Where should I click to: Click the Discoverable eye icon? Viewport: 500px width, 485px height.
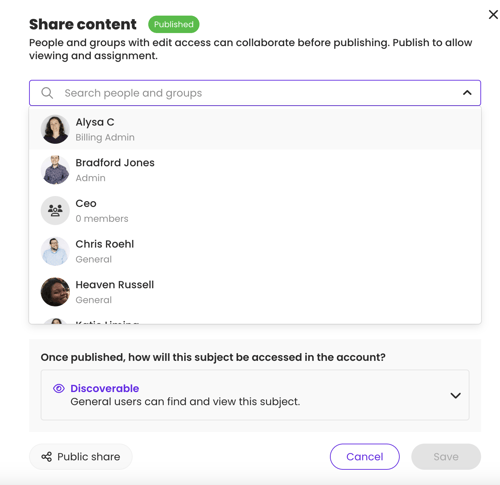point(59,388)
